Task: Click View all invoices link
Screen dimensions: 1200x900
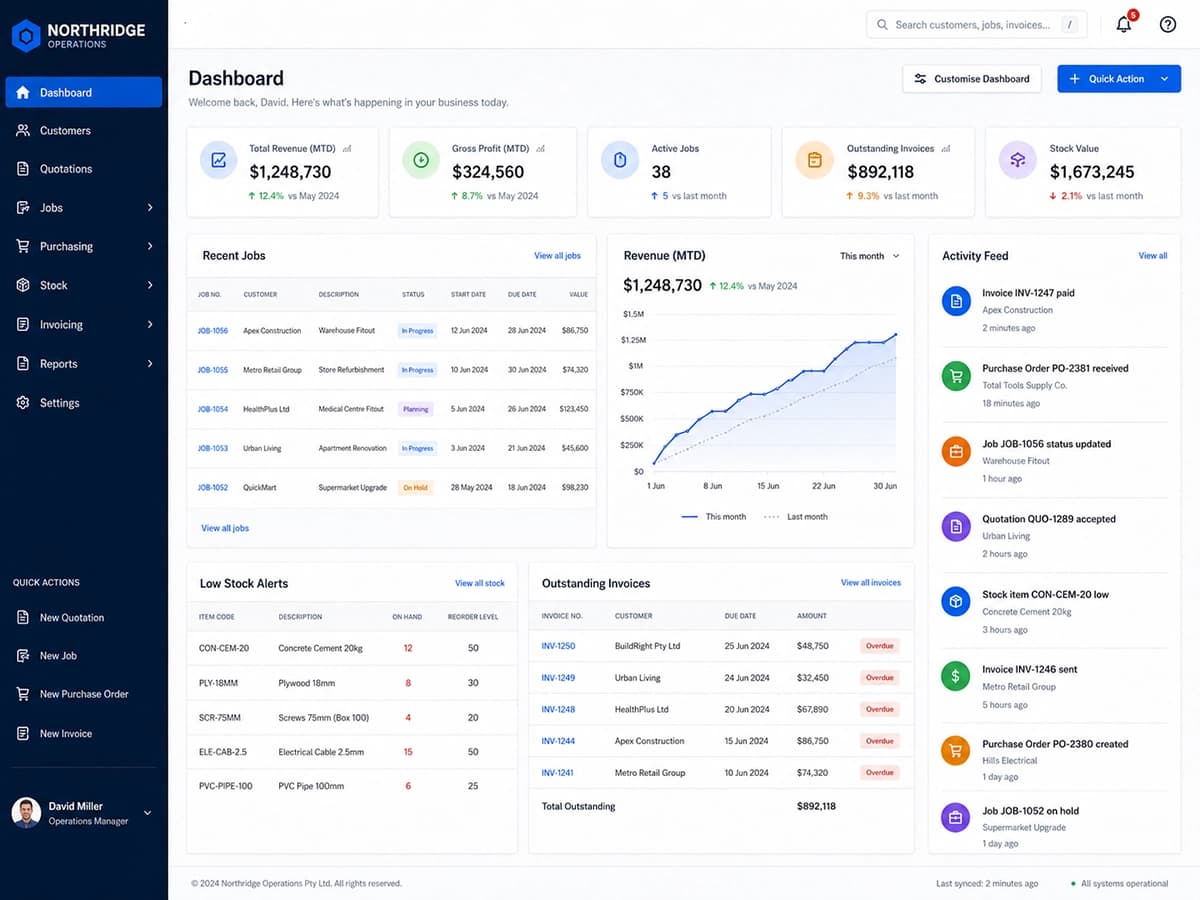Action: click(x=871, y=583)
